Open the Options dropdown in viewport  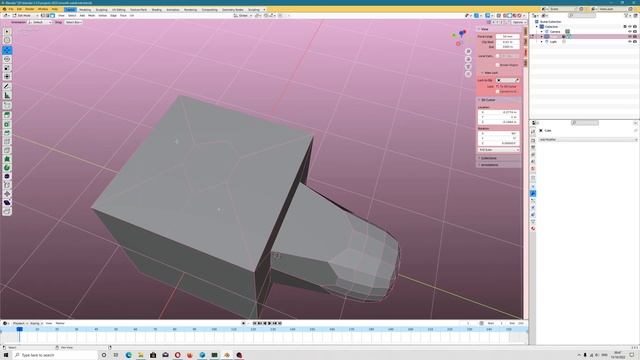(x=519, y=22)
